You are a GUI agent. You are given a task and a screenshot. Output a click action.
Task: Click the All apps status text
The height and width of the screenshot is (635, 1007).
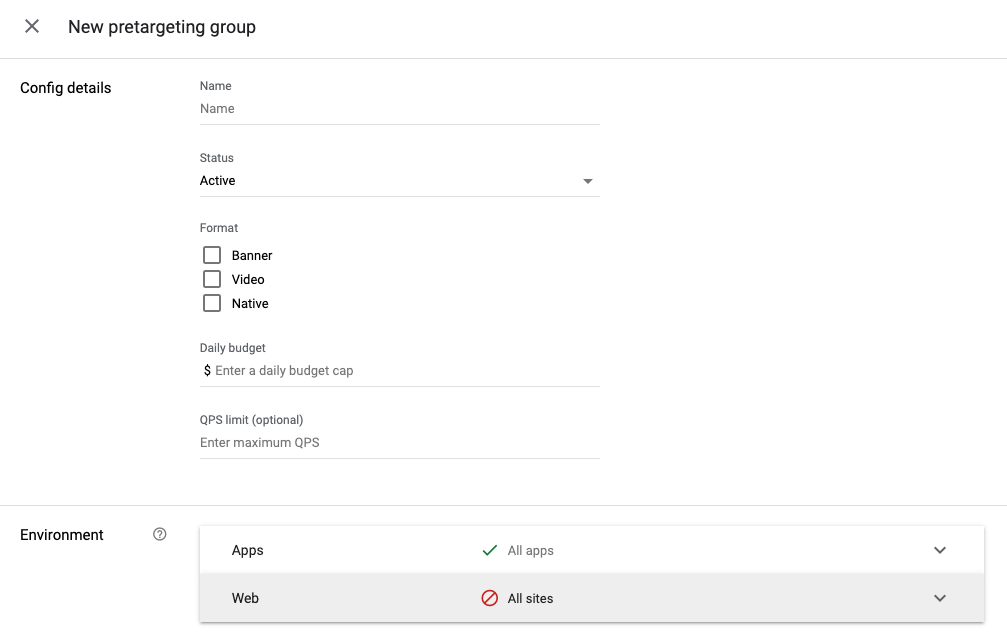(x=530, y=550)
